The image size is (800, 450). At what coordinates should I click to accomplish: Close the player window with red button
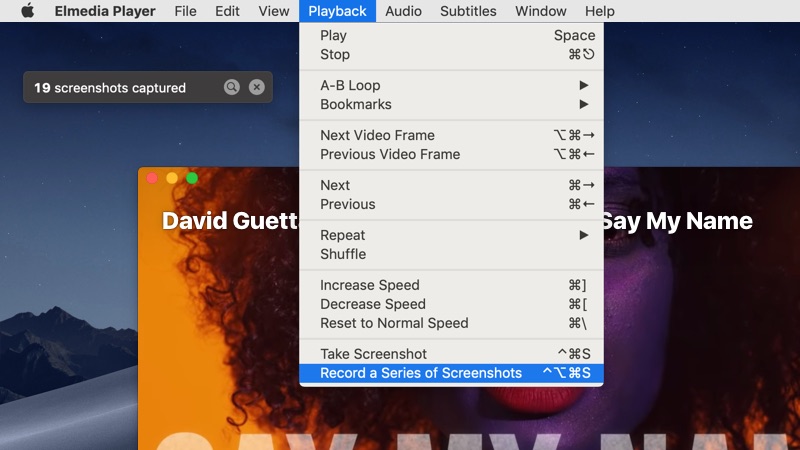pyautogui.click(x=152, y=178)
